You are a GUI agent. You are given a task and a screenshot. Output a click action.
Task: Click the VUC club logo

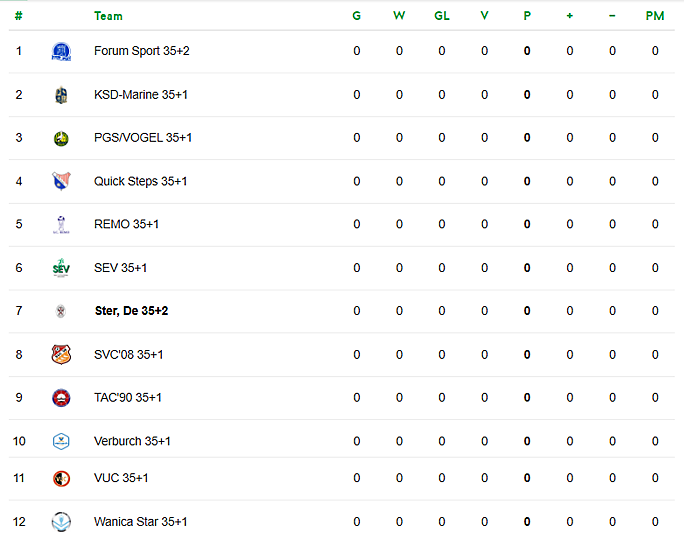pyautogui.click(x=61, y=478)
